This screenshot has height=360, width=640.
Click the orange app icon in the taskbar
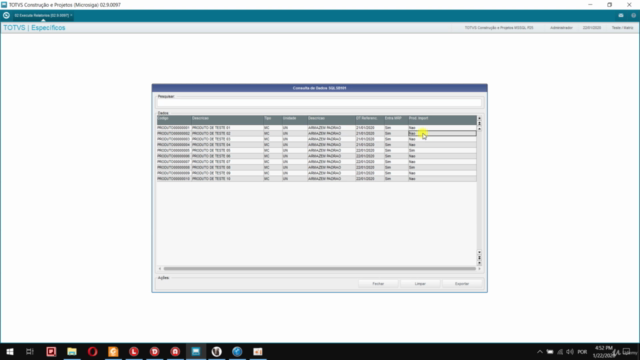tap(113, 351)
